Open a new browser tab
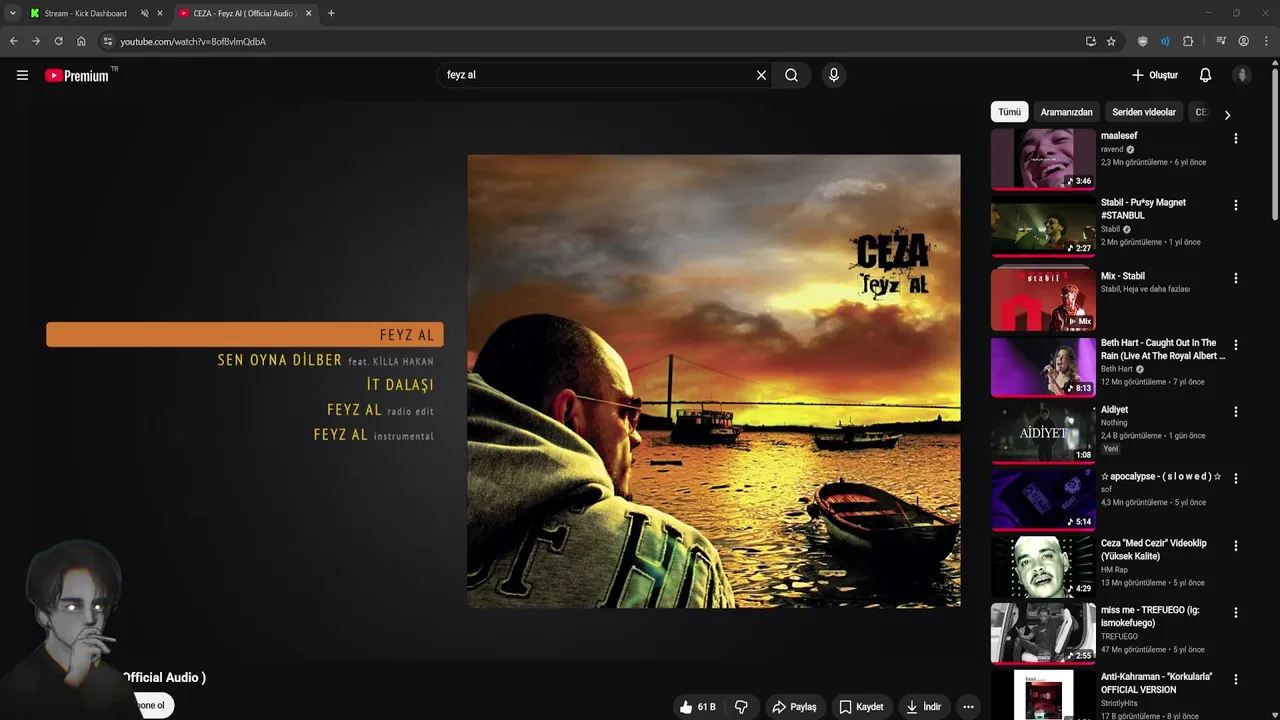The height and width of the screenshot is (720, 1280). (331, 13)
